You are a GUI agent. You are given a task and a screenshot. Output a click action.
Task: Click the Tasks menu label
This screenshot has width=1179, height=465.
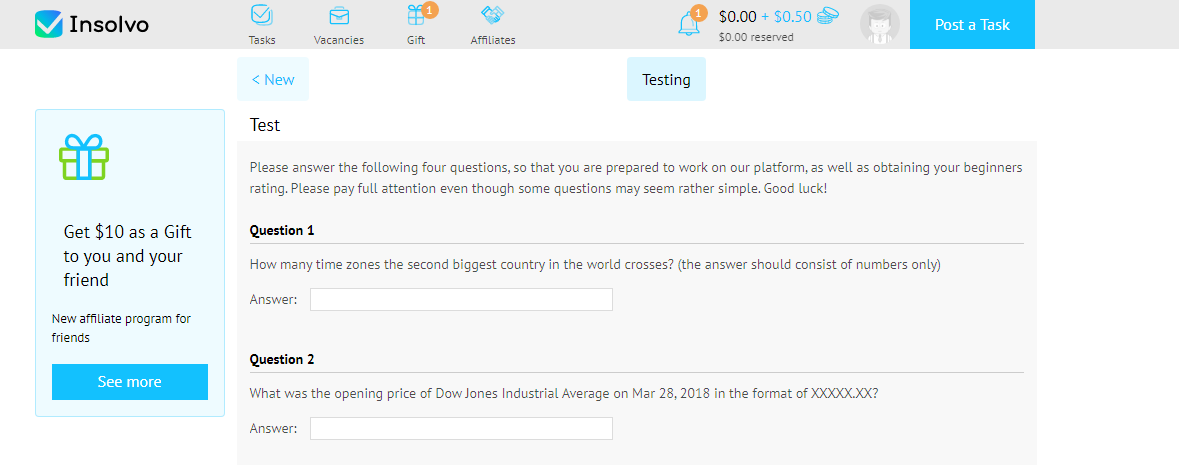[262, 40]
